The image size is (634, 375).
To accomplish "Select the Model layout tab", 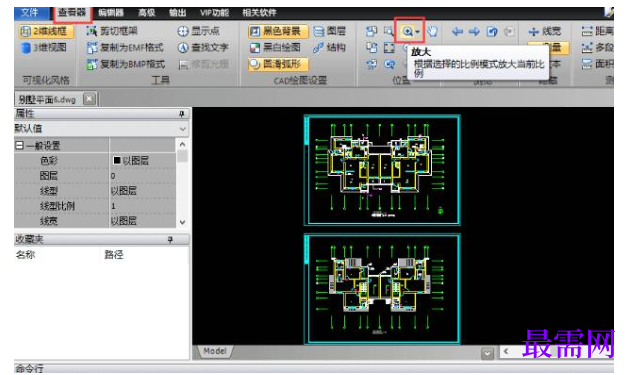I will pos(215,351).
